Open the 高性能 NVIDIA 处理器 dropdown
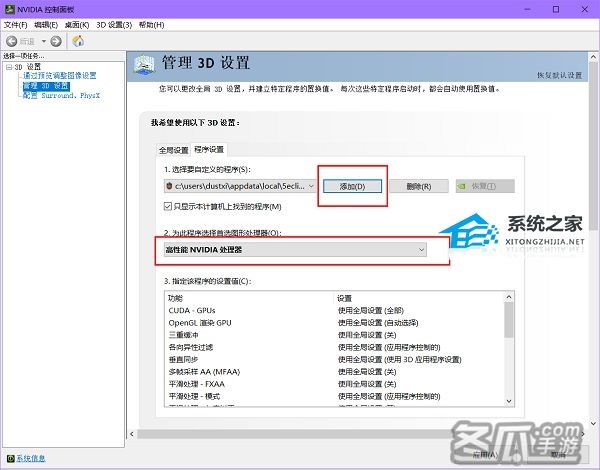This screenshot has width=600, height=470. 295,250
